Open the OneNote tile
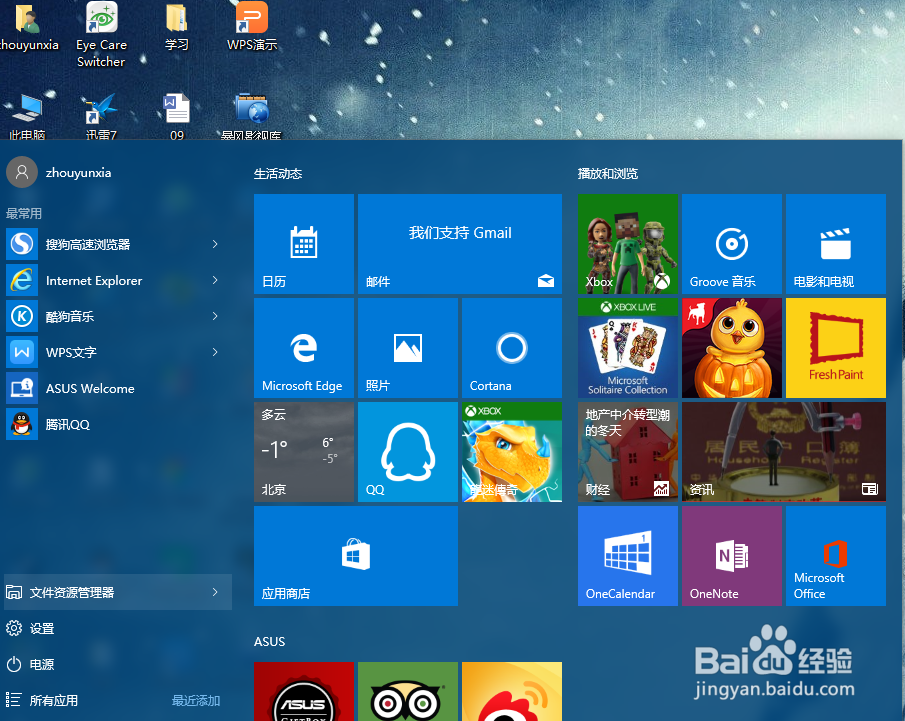 tap(731, 556)
